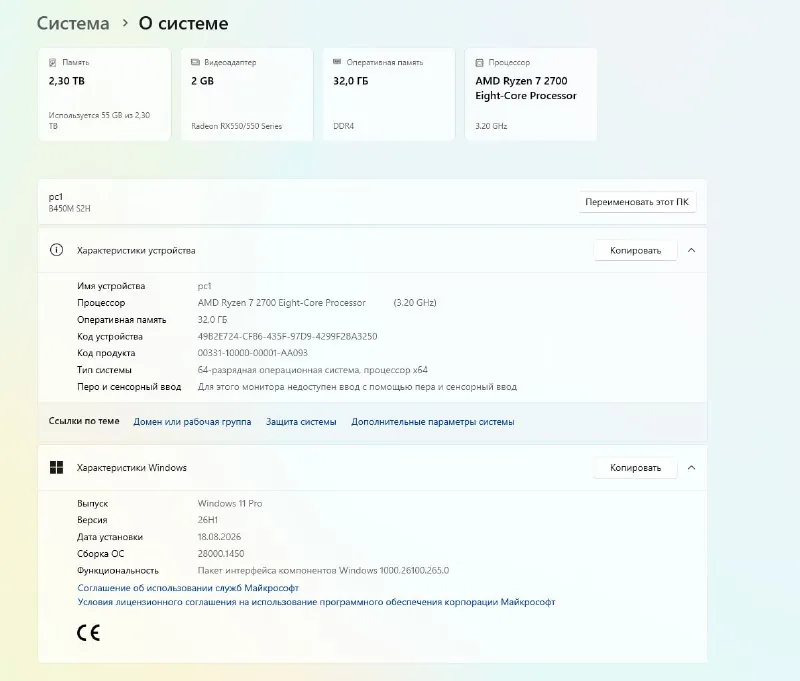The width and height of the screenshot is (800, 681).
Task: Collapse the Характеристики Windows section chevron
Action: click(691, 467)
